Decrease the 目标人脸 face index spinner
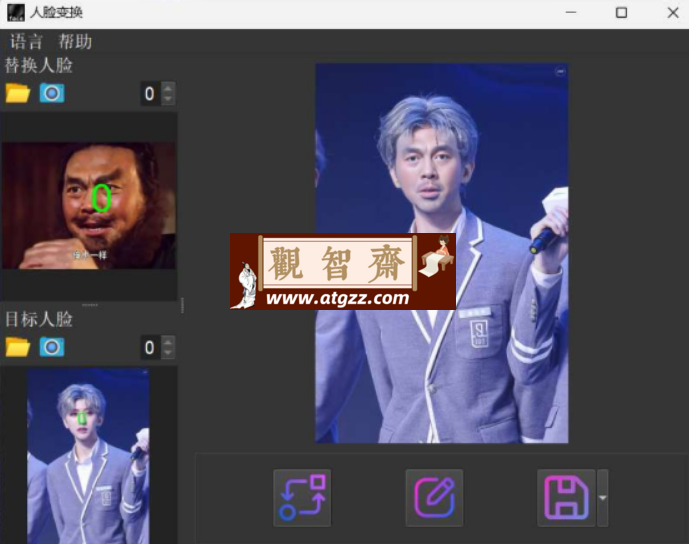Screen dimensions: 689x544 [x=168, y=353]
